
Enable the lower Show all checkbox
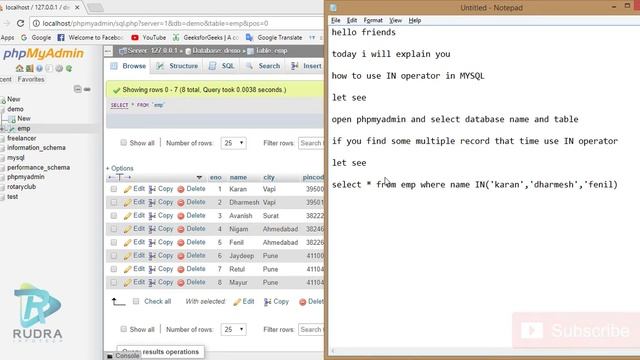(x=123, y=329)
